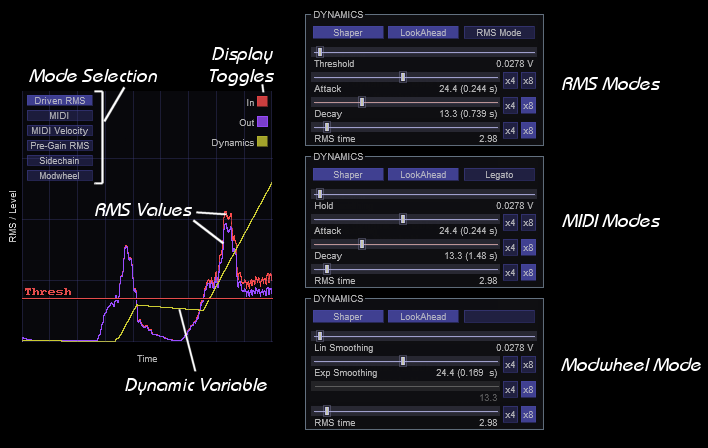Click x4 beside Decay in MIDI Modes

(510, 247)
